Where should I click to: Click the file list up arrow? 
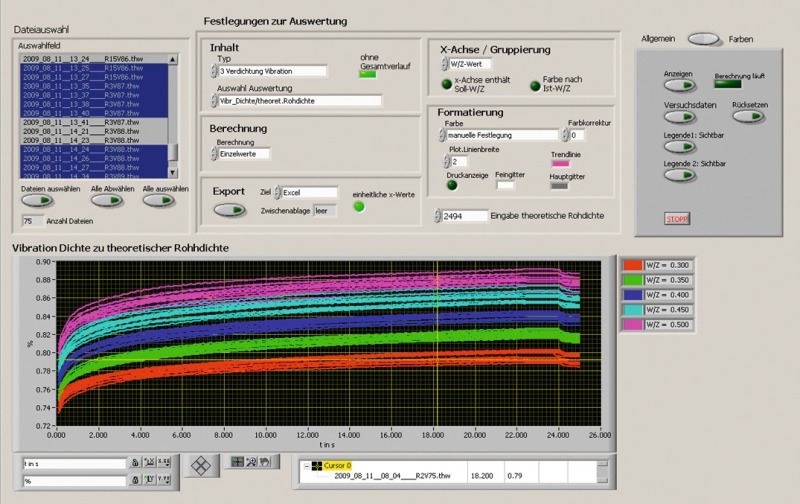point(172,59)
